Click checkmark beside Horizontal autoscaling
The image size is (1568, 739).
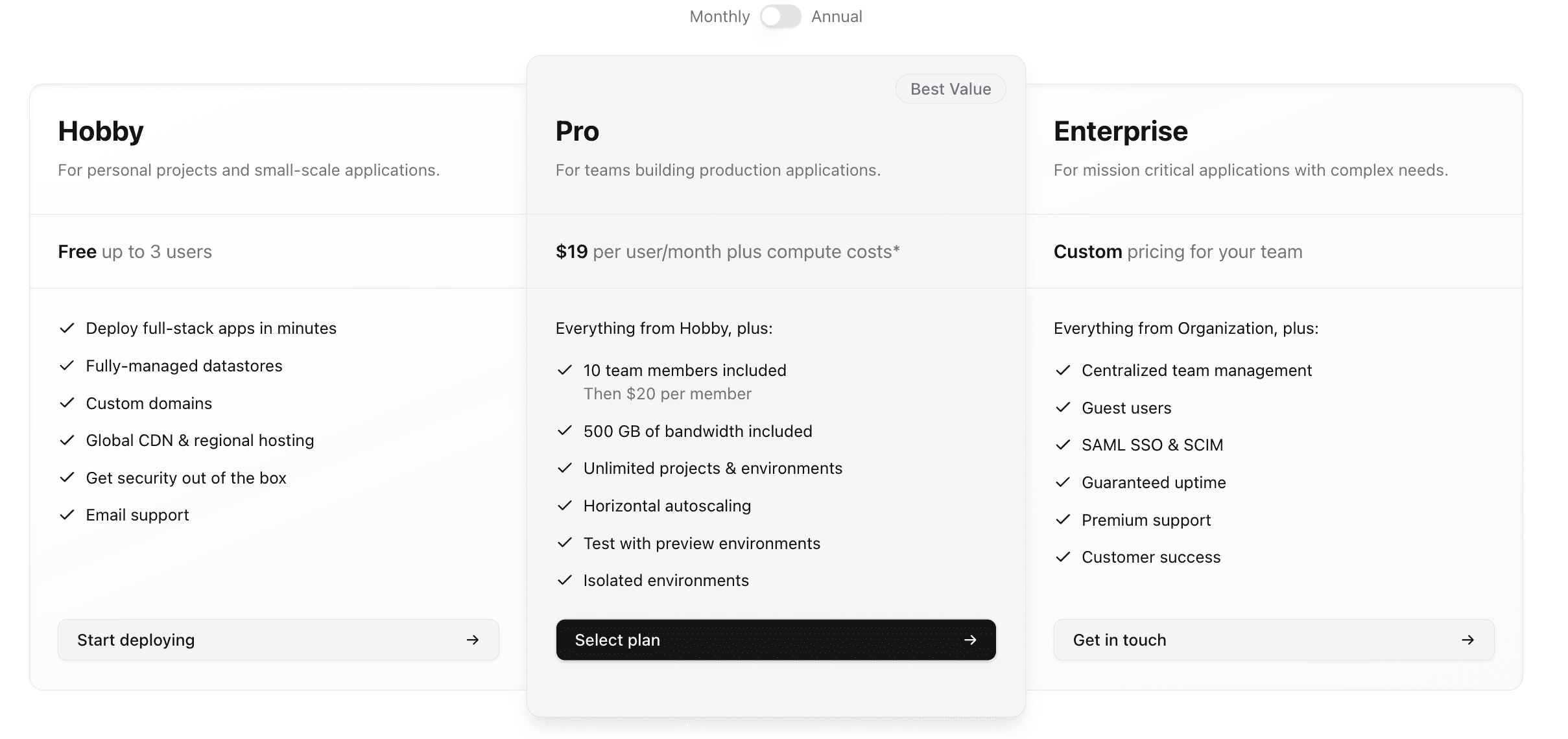565,506
